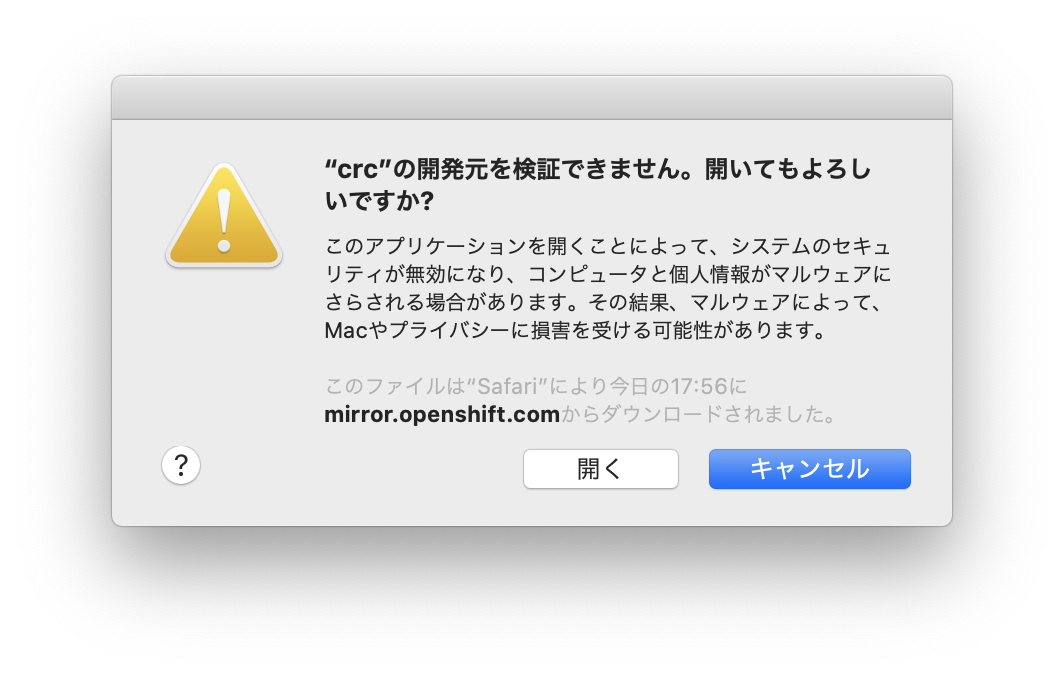Screen dimensions: 1064x674
Task: Select the bold mirror.openshift.com domain text
Action: 442,414
